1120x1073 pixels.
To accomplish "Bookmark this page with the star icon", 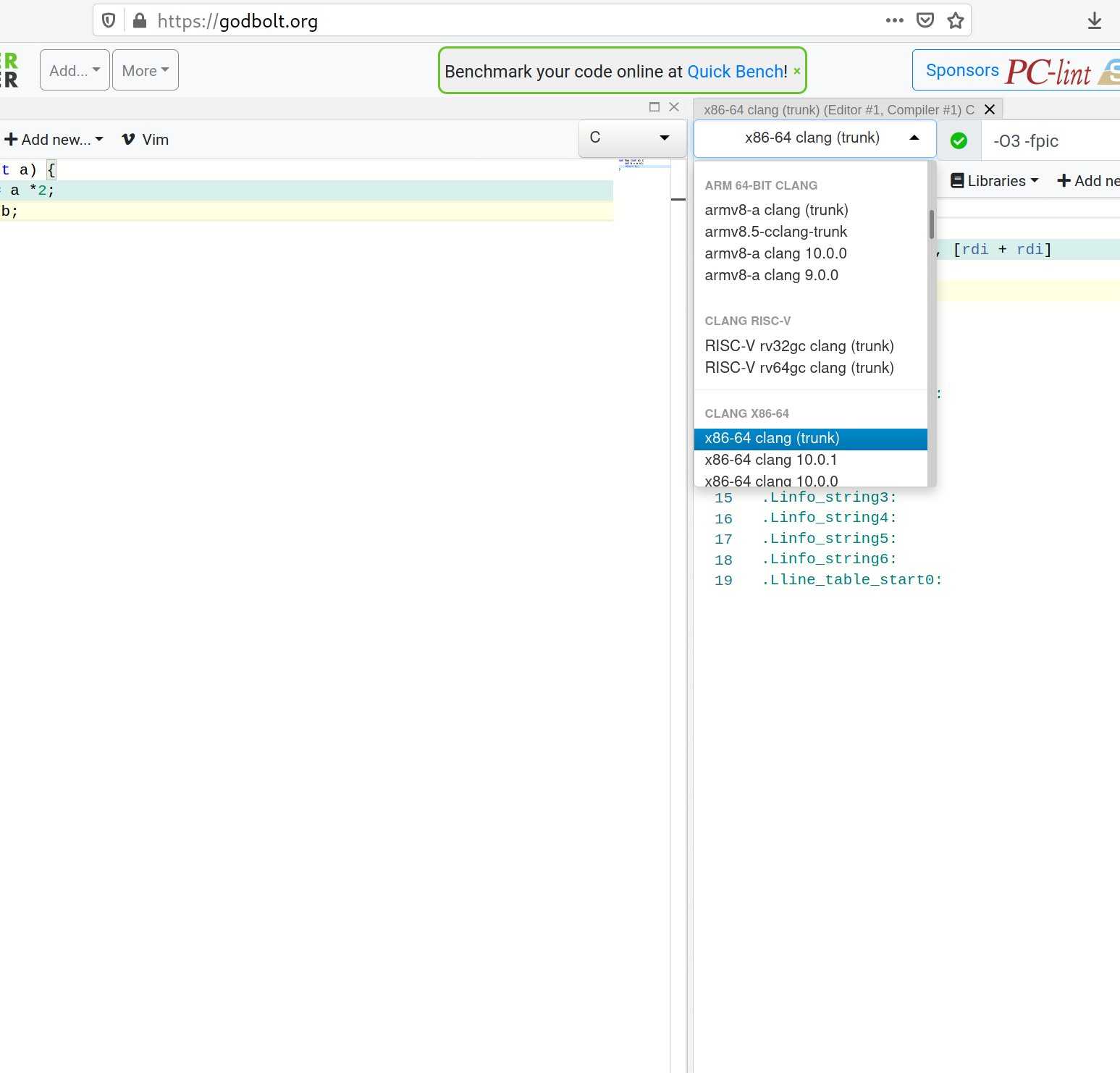I will 956,20.
